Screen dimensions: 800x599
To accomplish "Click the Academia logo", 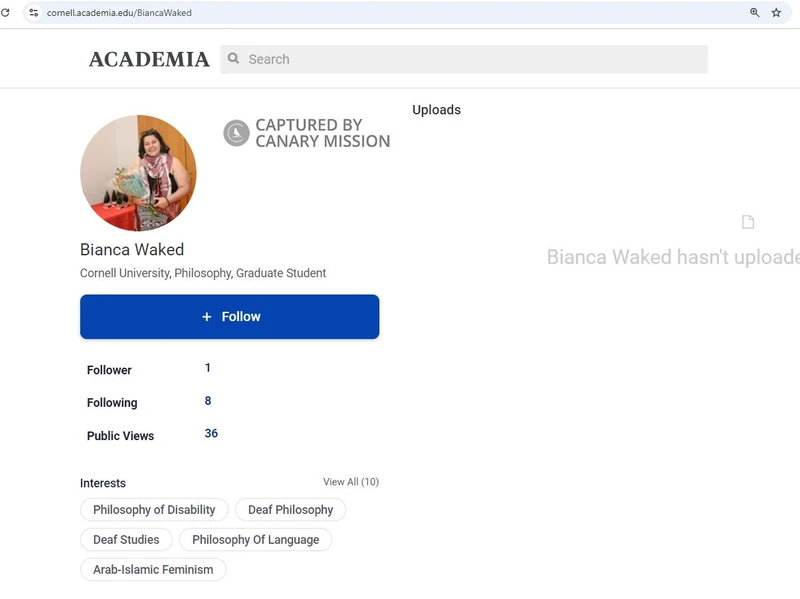I will click(149, 59).
